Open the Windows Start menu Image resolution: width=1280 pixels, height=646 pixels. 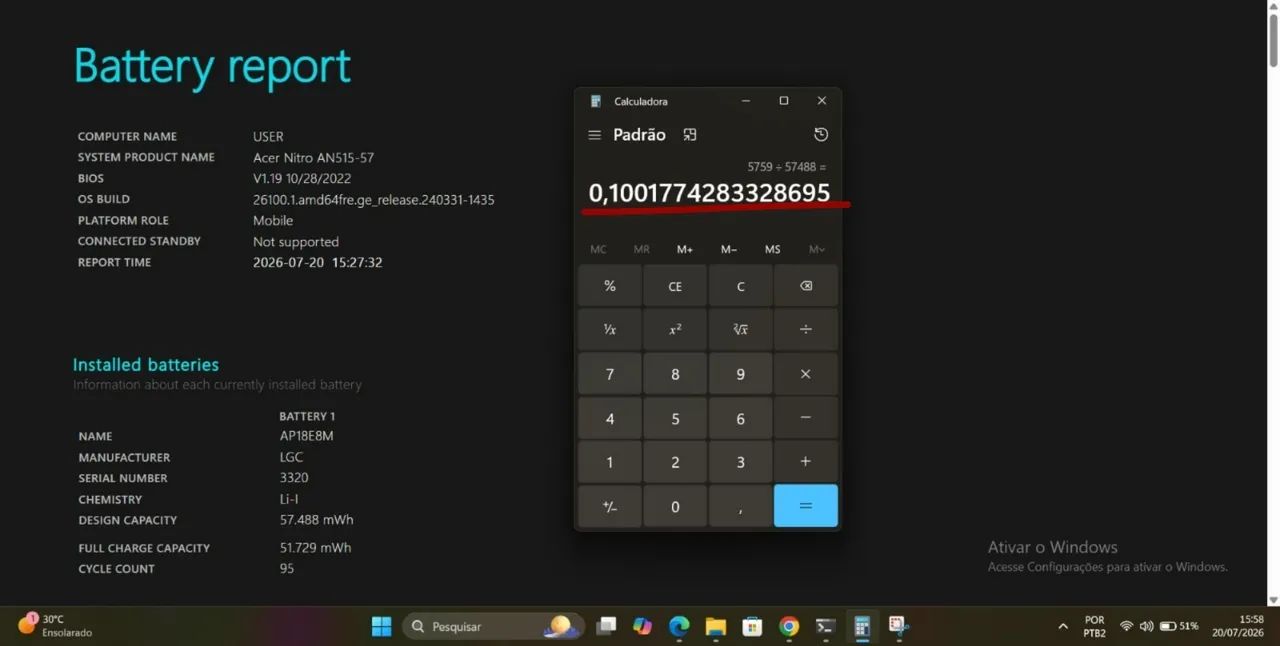pyautogui.click(x=382, y=626)
